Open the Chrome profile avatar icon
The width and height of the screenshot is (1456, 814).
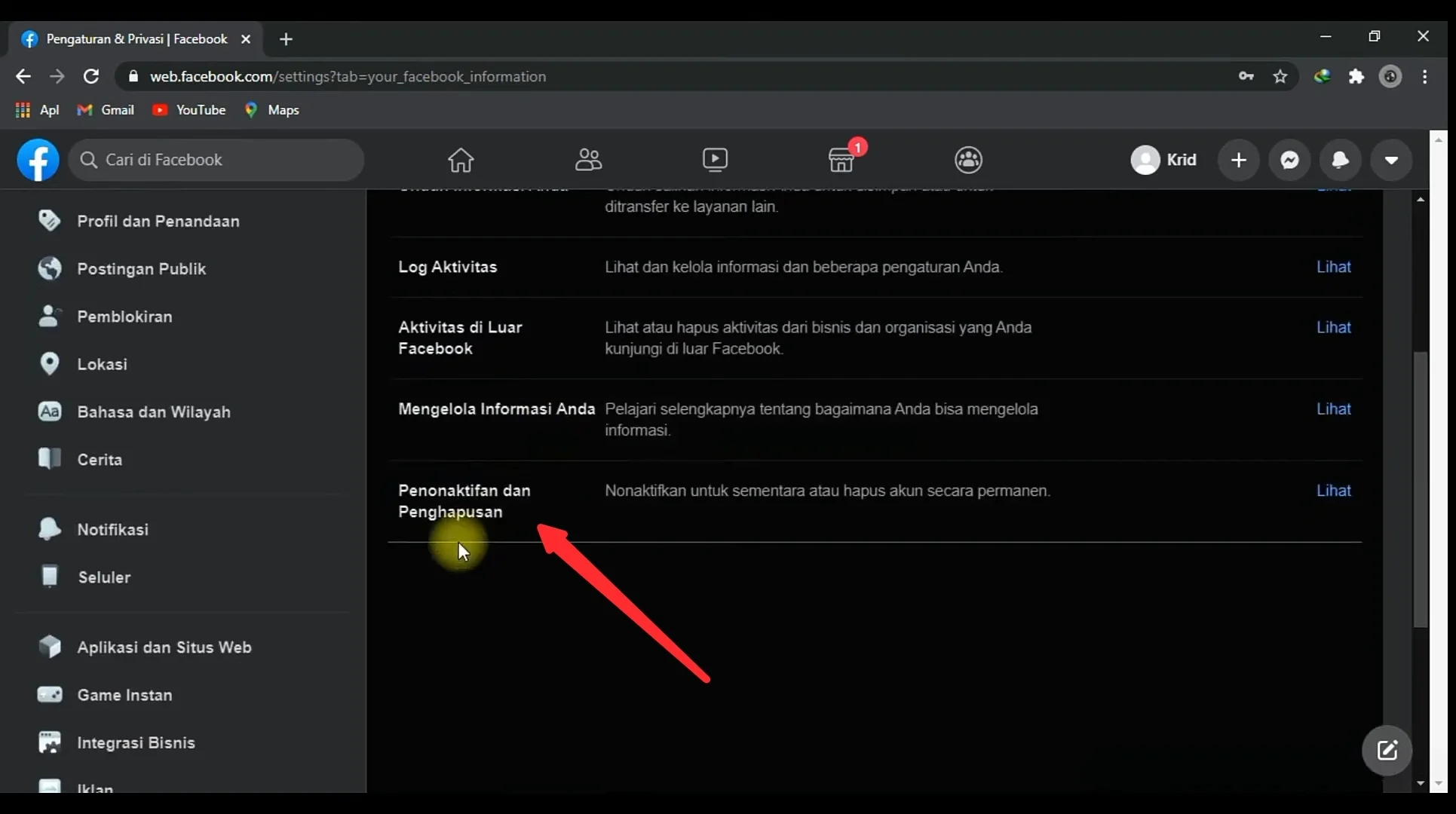tap(1390, 76)
